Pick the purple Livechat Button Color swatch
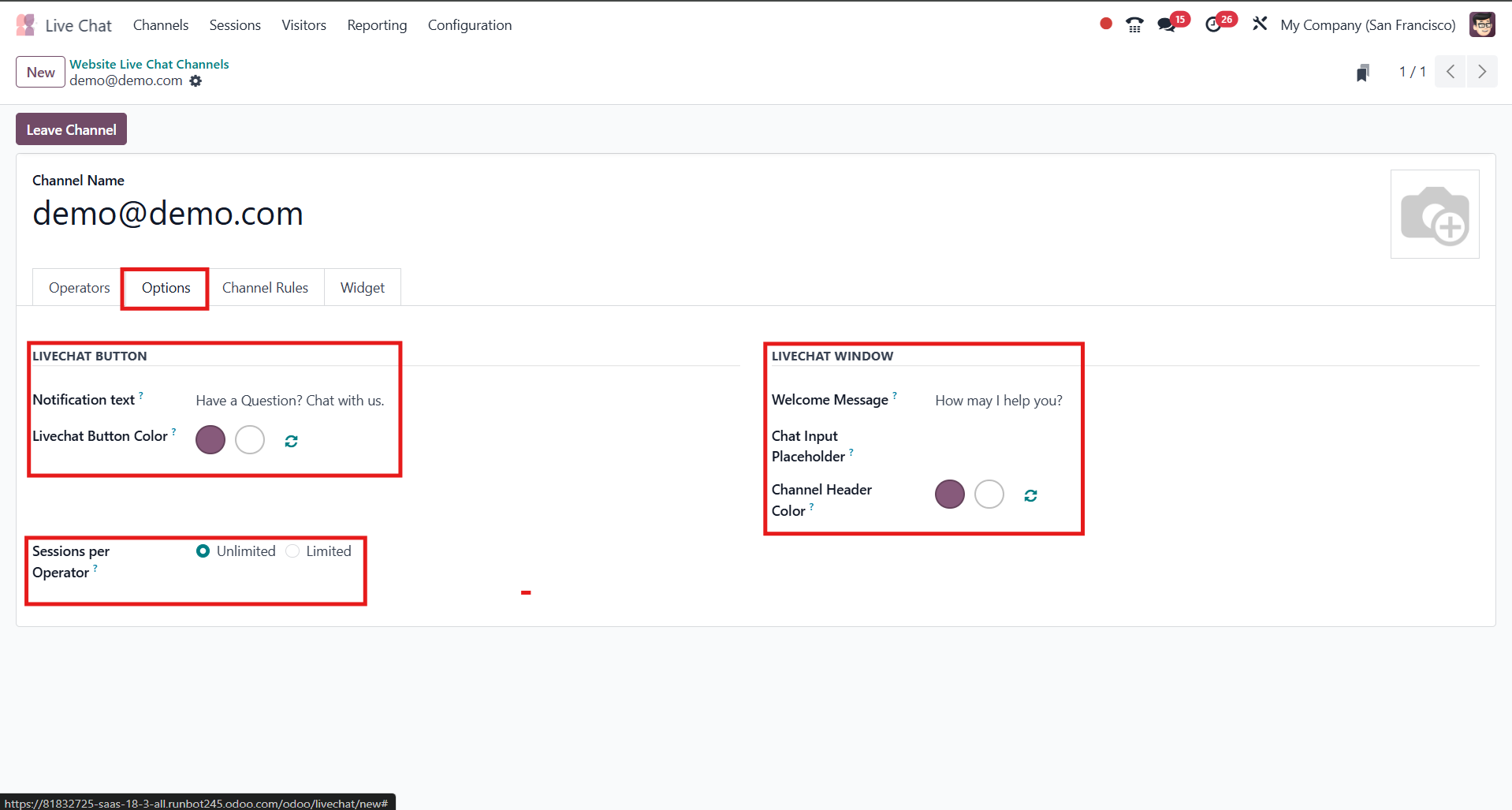This screenshot has height=810, width=1512. pyautogui.click(x=210, y=440)
